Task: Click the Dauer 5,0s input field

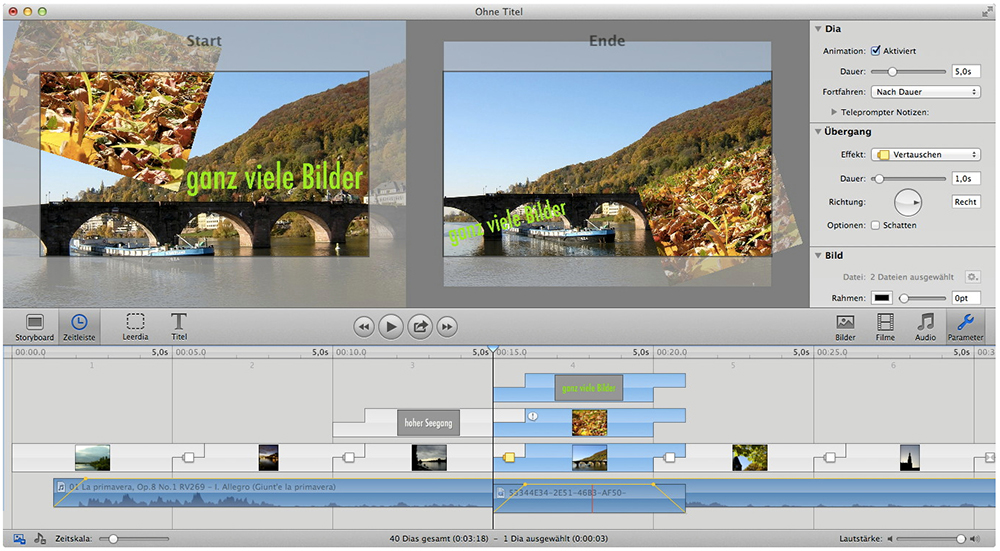Action: click(x=965, y=72)
